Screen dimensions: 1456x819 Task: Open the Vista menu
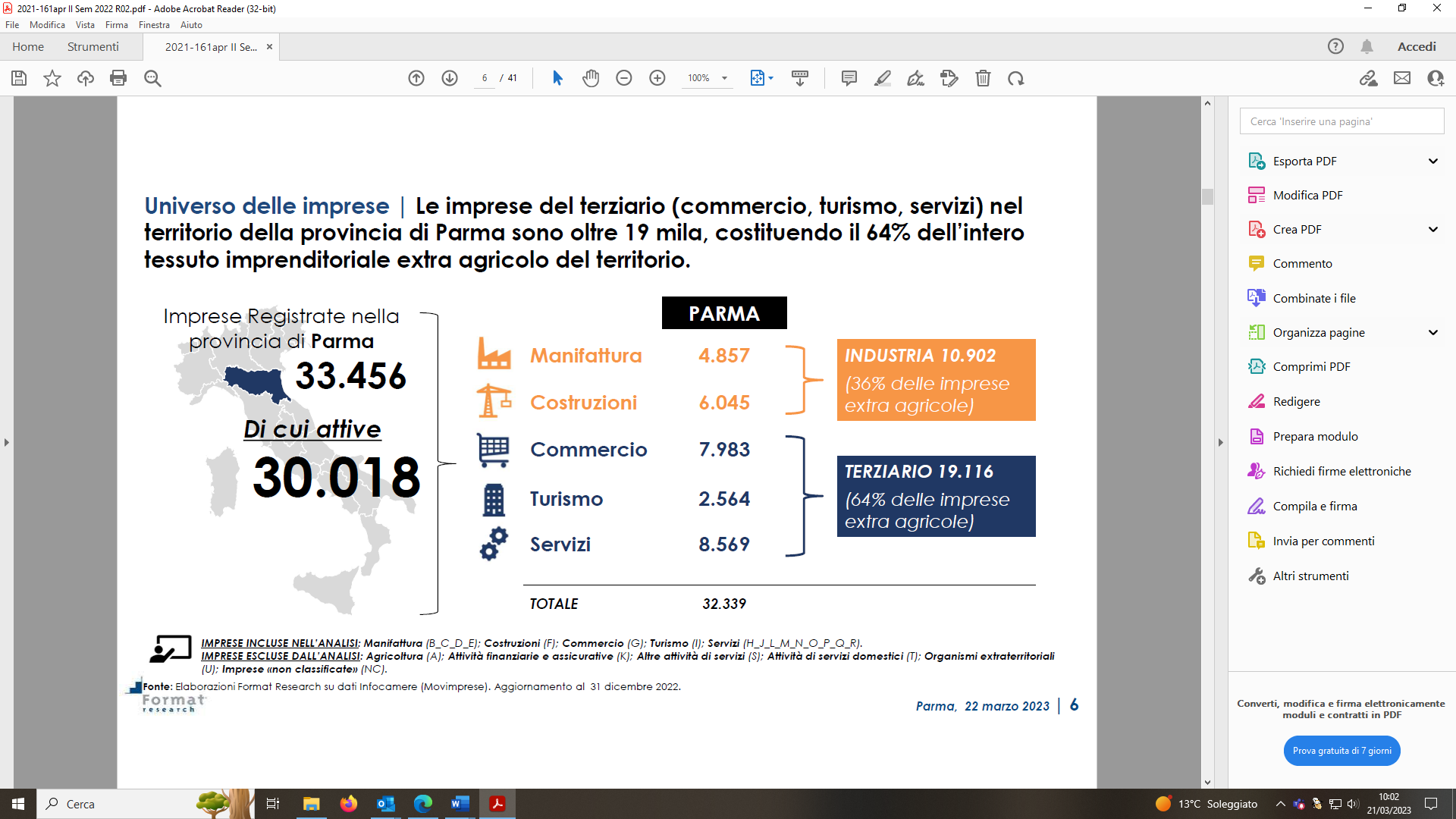click(85, 25)
